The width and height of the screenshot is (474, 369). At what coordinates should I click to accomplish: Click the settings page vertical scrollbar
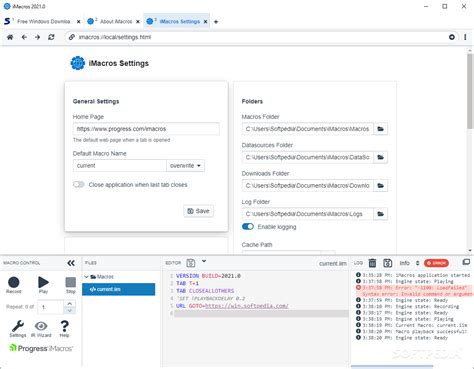[470, 92]
